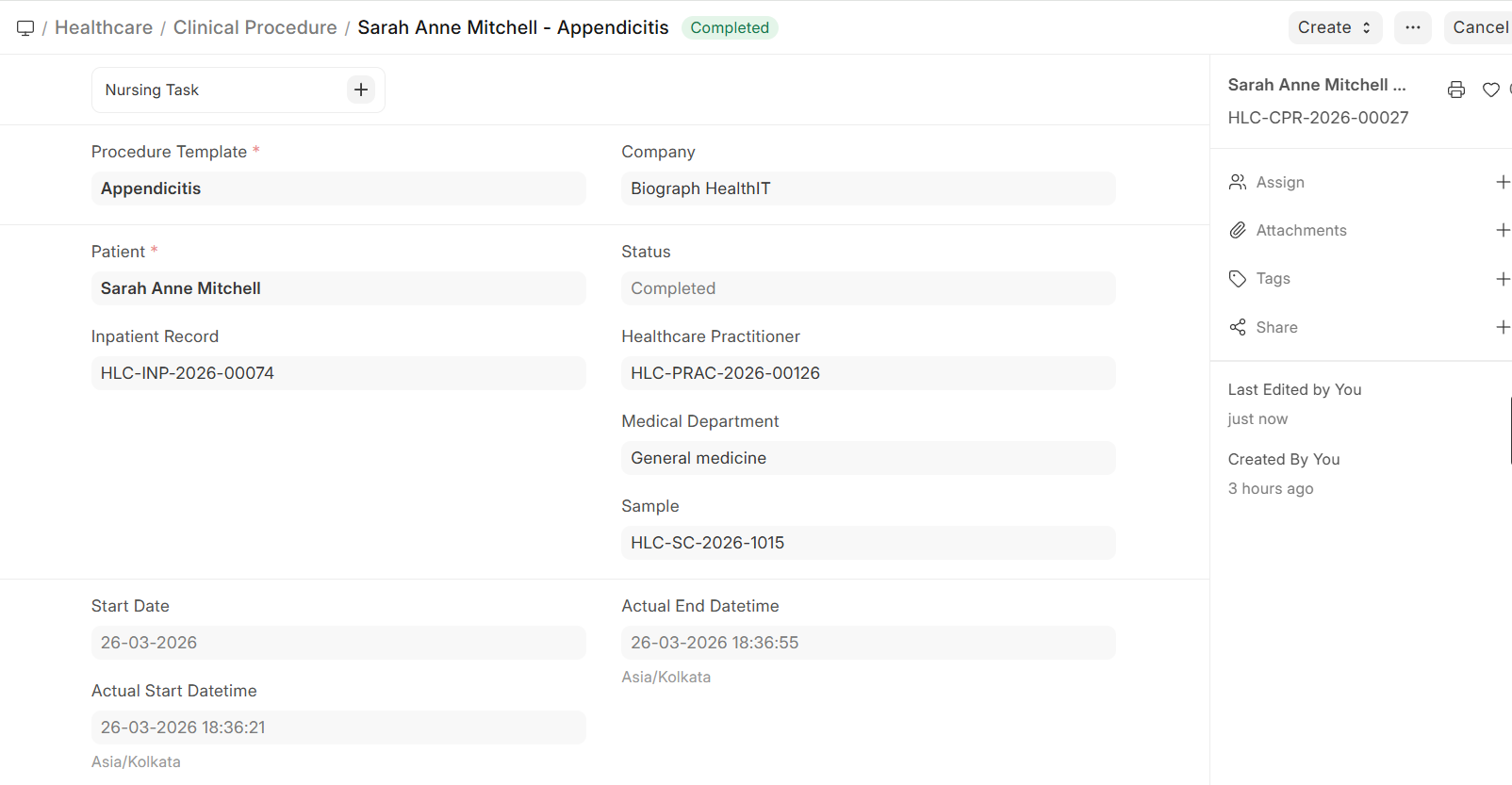Select the Patient field Sarah Anne Mitchell

338,288
